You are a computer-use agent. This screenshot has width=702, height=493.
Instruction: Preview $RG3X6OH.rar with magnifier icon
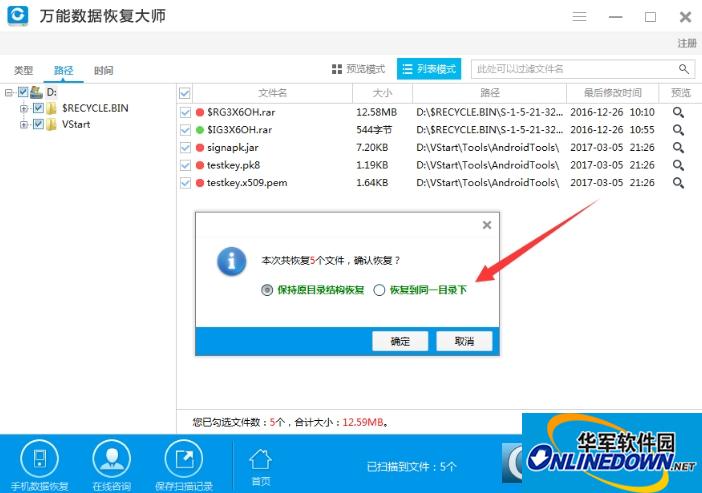coord(678,112)
